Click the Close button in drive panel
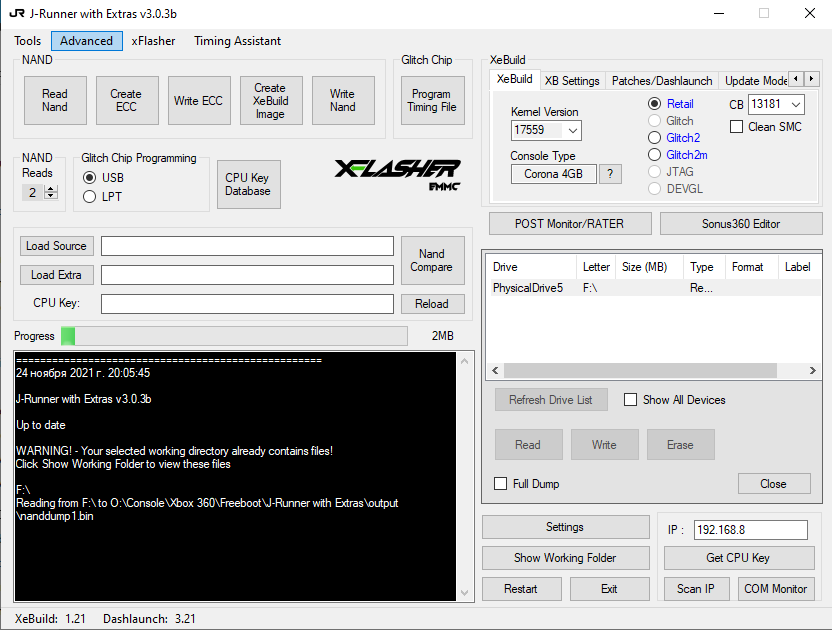 [774, 484]
